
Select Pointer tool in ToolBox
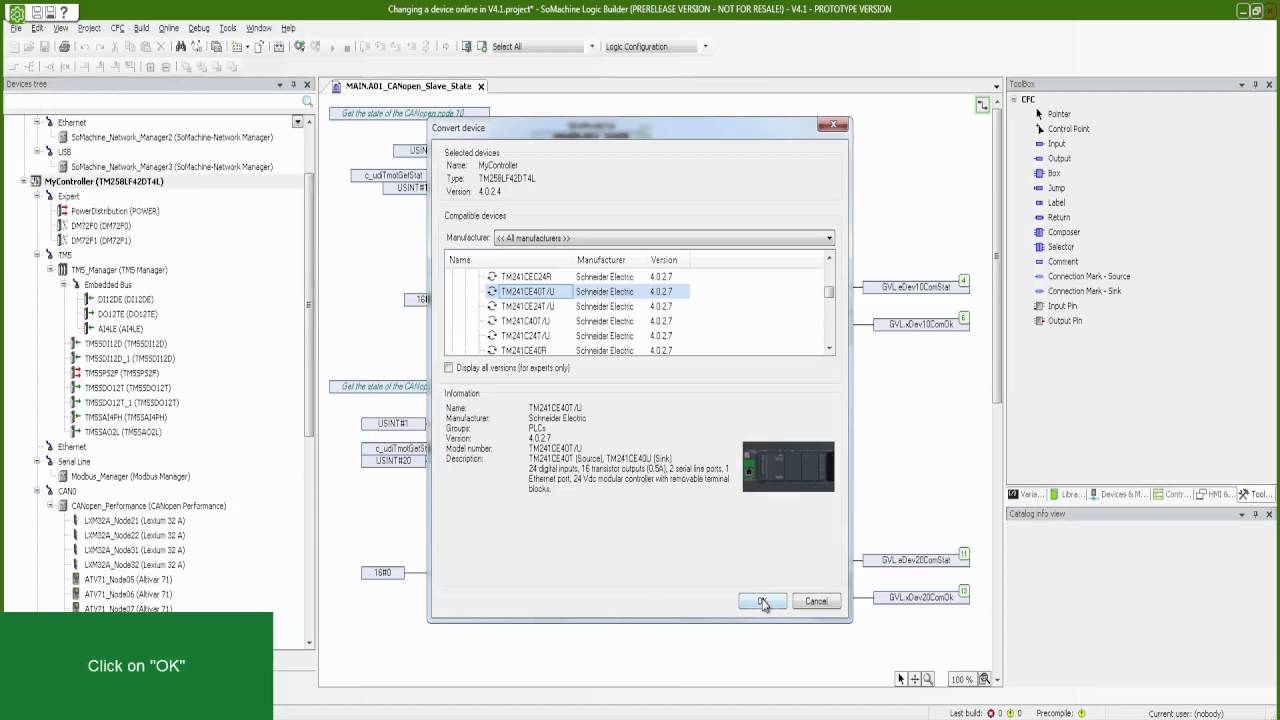[x=1059, y=114]
